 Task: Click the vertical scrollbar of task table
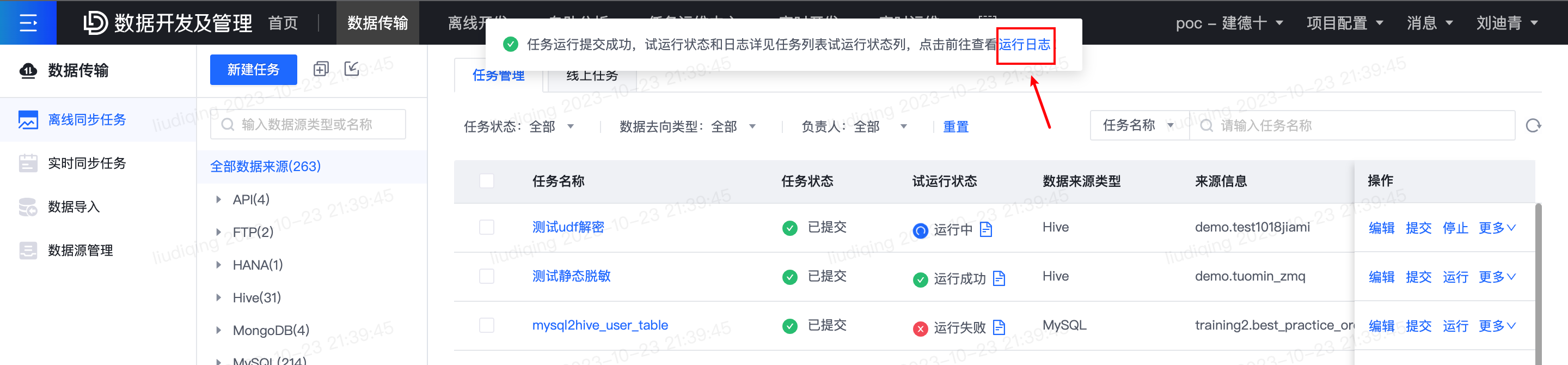(1538, 283)
